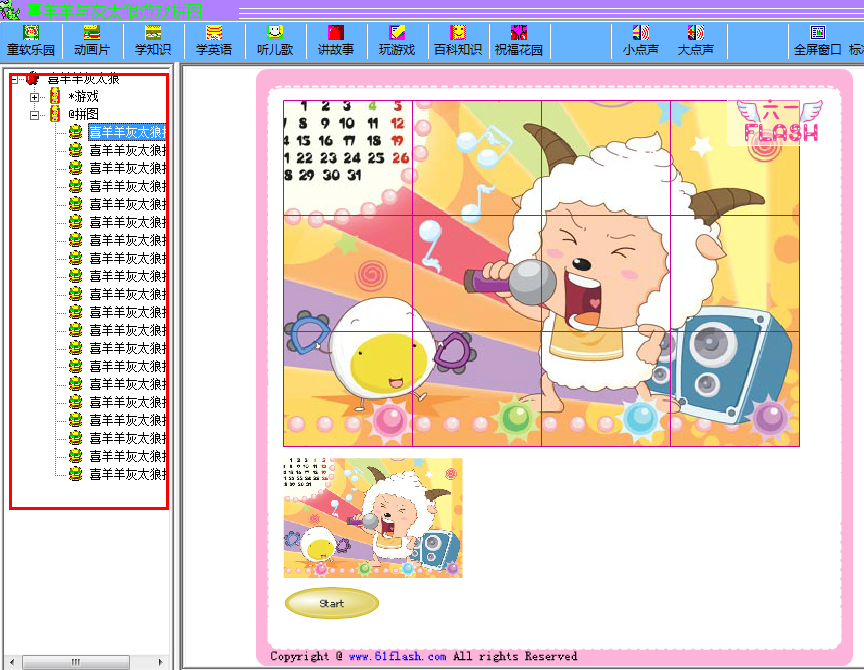Click the puzzle piece with the microphone head

tap(477, 273)
